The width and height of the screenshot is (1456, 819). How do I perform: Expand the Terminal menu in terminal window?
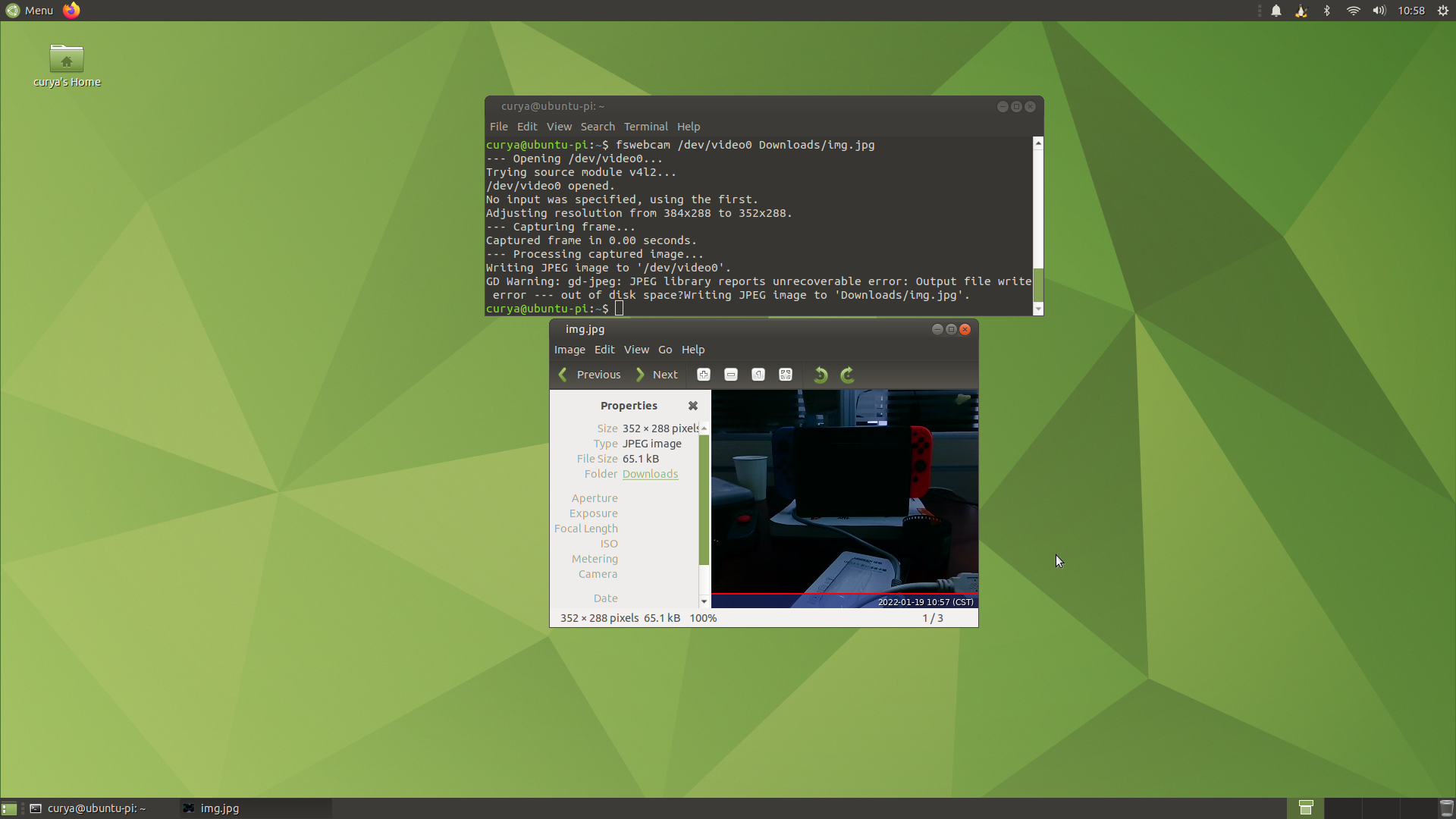645,127
